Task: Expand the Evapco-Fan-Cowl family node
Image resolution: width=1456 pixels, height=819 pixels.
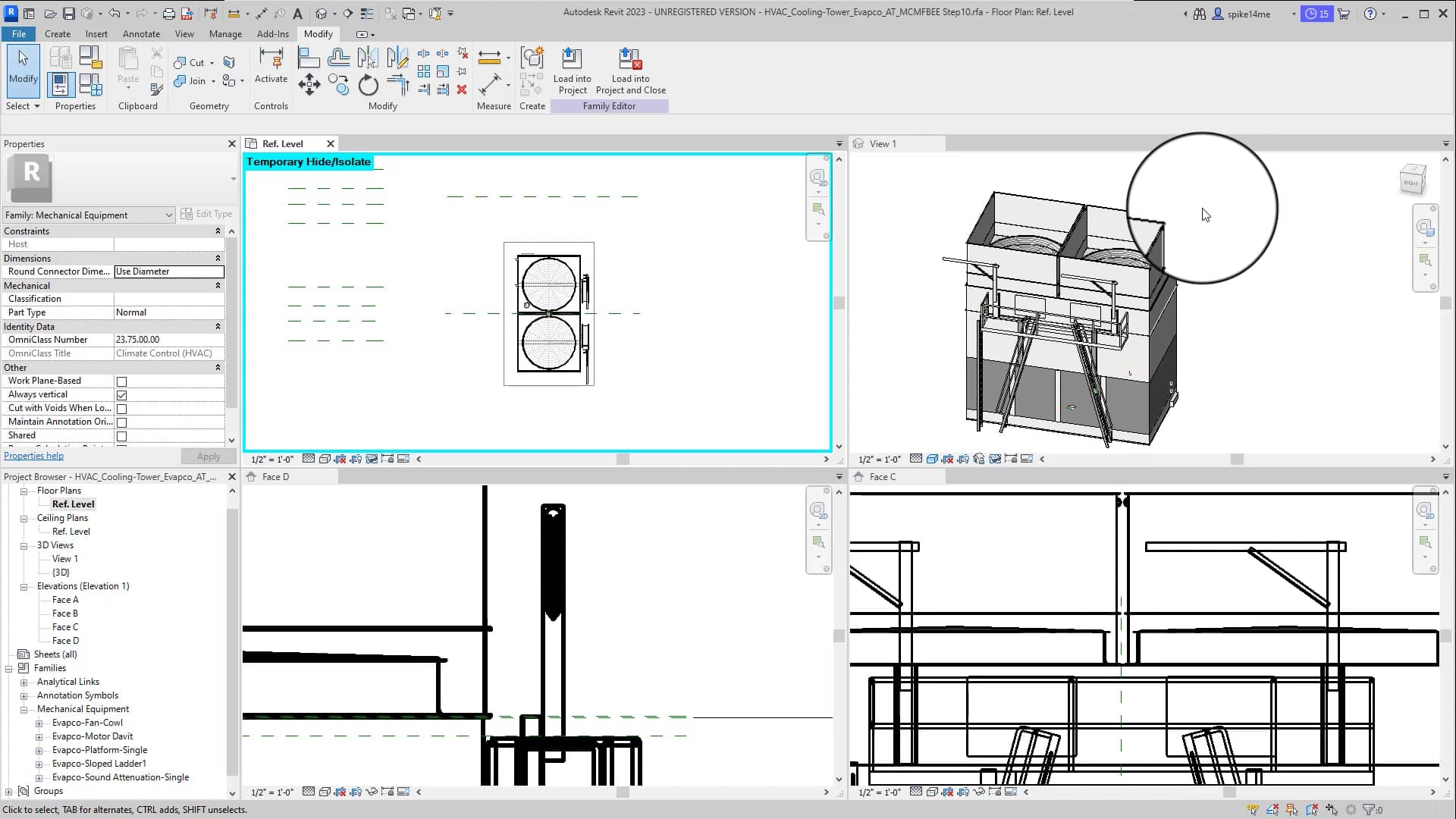Action: 39,723
